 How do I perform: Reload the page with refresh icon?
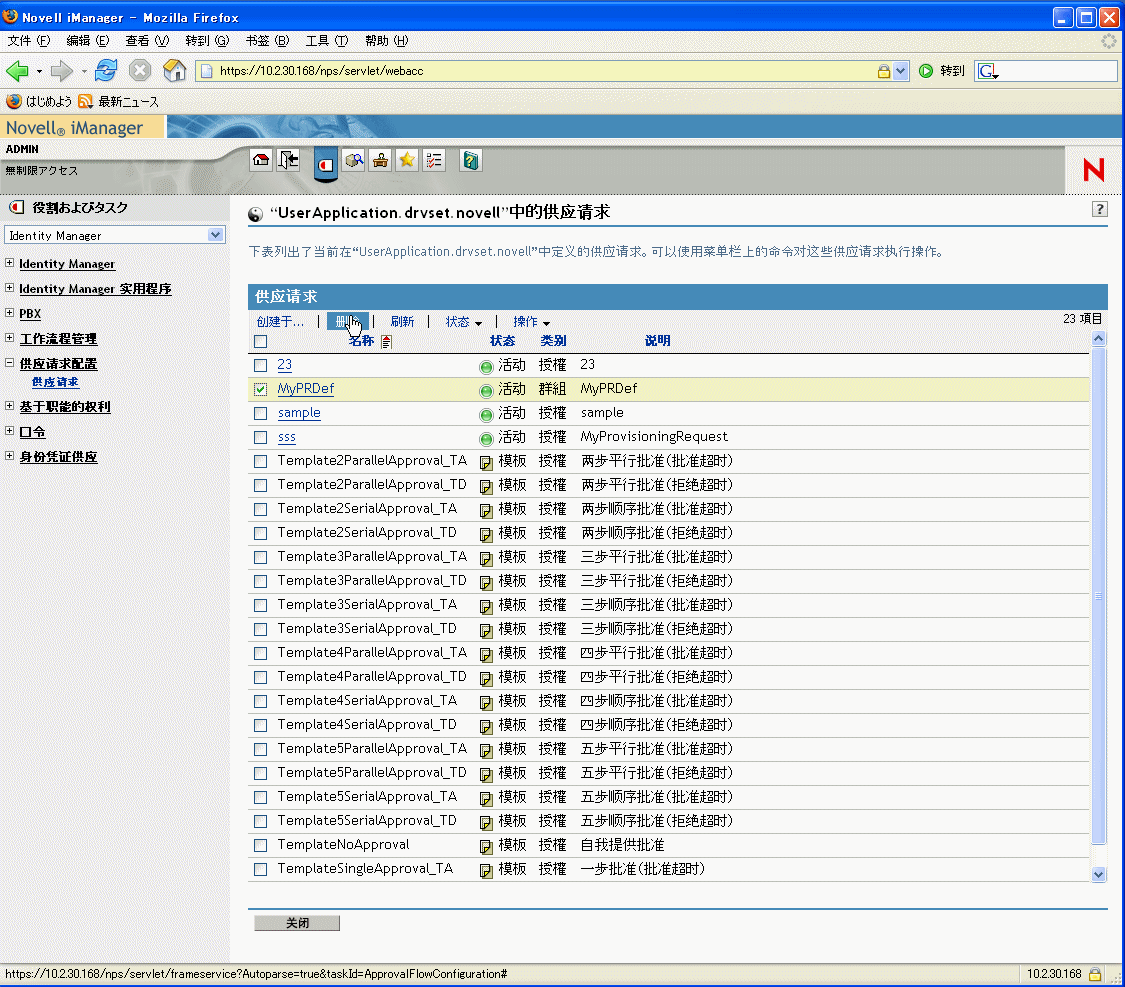coord(106,70)
